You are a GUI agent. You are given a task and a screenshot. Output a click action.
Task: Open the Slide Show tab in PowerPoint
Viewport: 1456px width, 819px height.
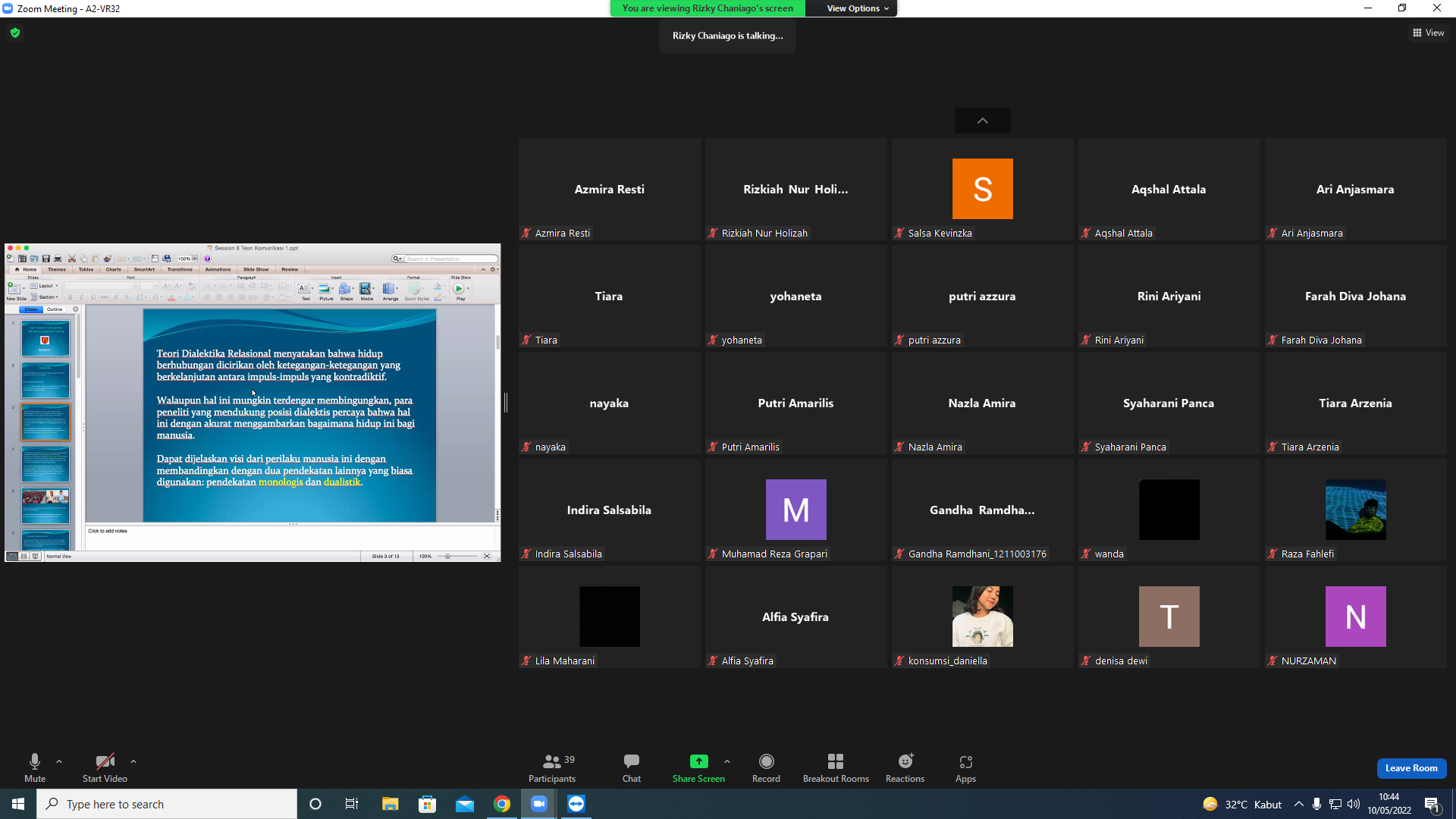point(256,269)
